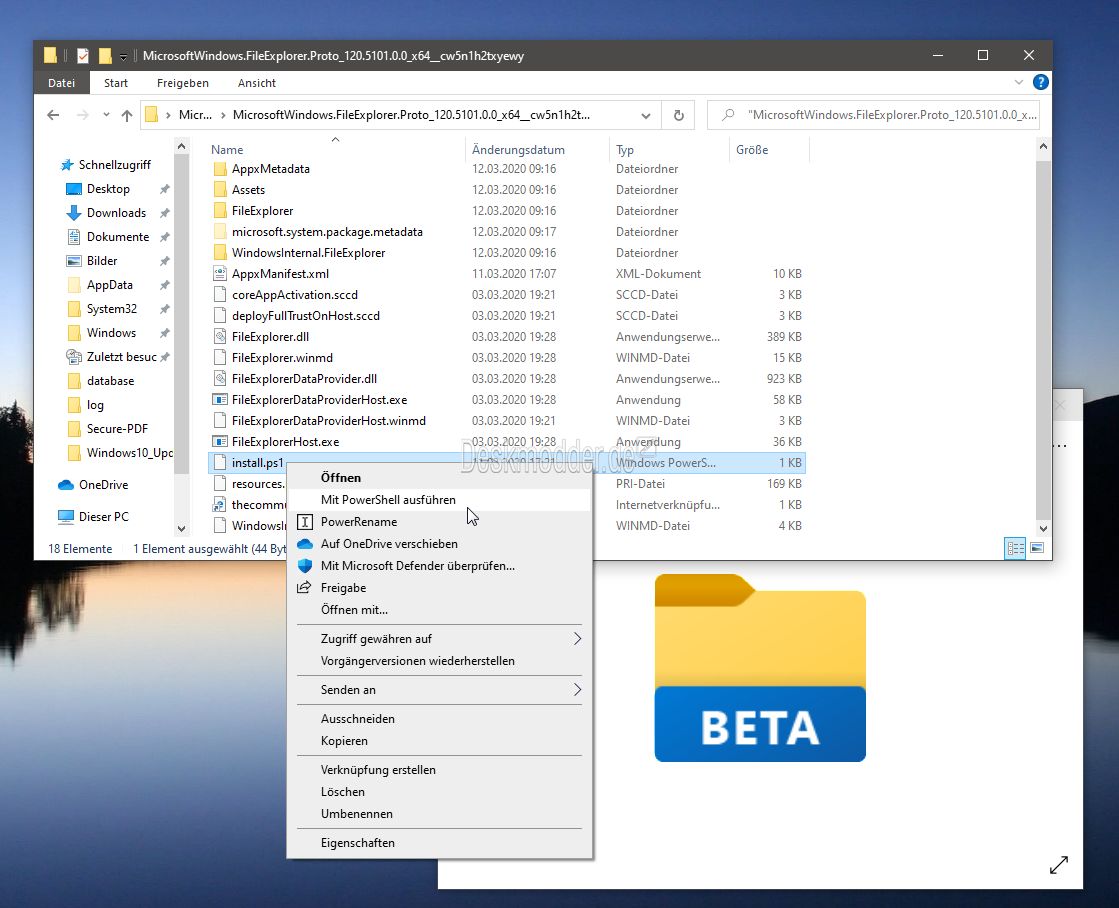The image size is (1119, 908).
Task: Open Eigenschaften from the context menu
Action: pos(440,843)
